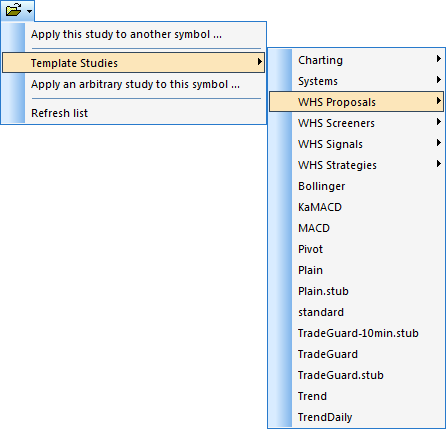Select the Bollinger template study
Screen dimensions: 446x429
pyautogui.click(x=356, y=186)
